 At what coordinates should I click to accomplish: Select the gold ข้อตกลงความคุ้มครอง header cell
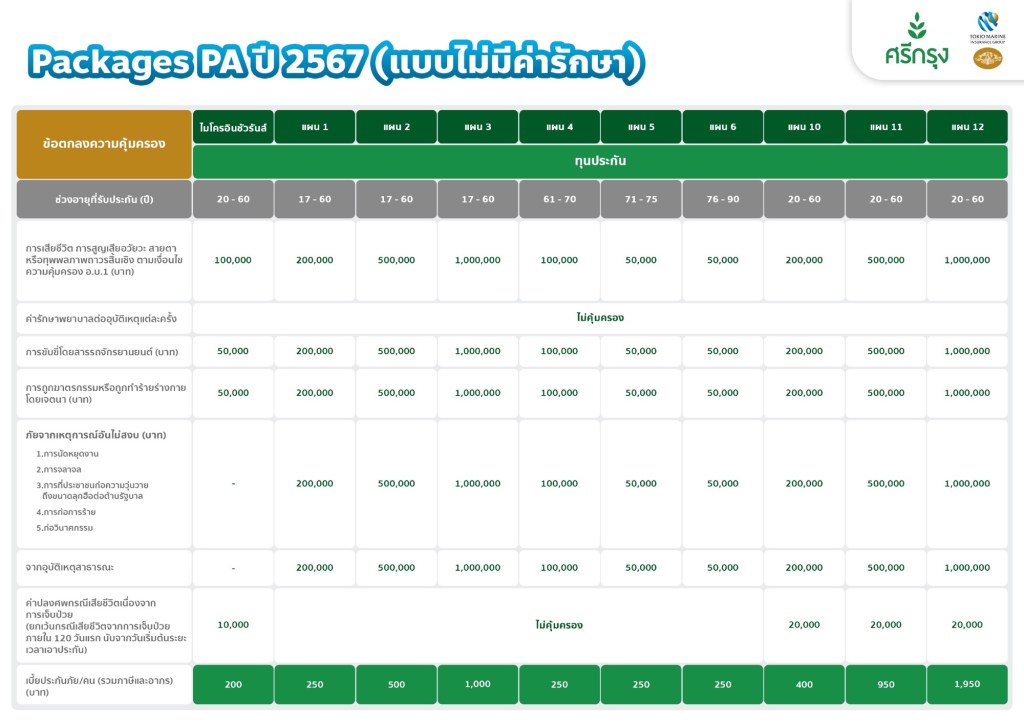click(x=104, y=144)
